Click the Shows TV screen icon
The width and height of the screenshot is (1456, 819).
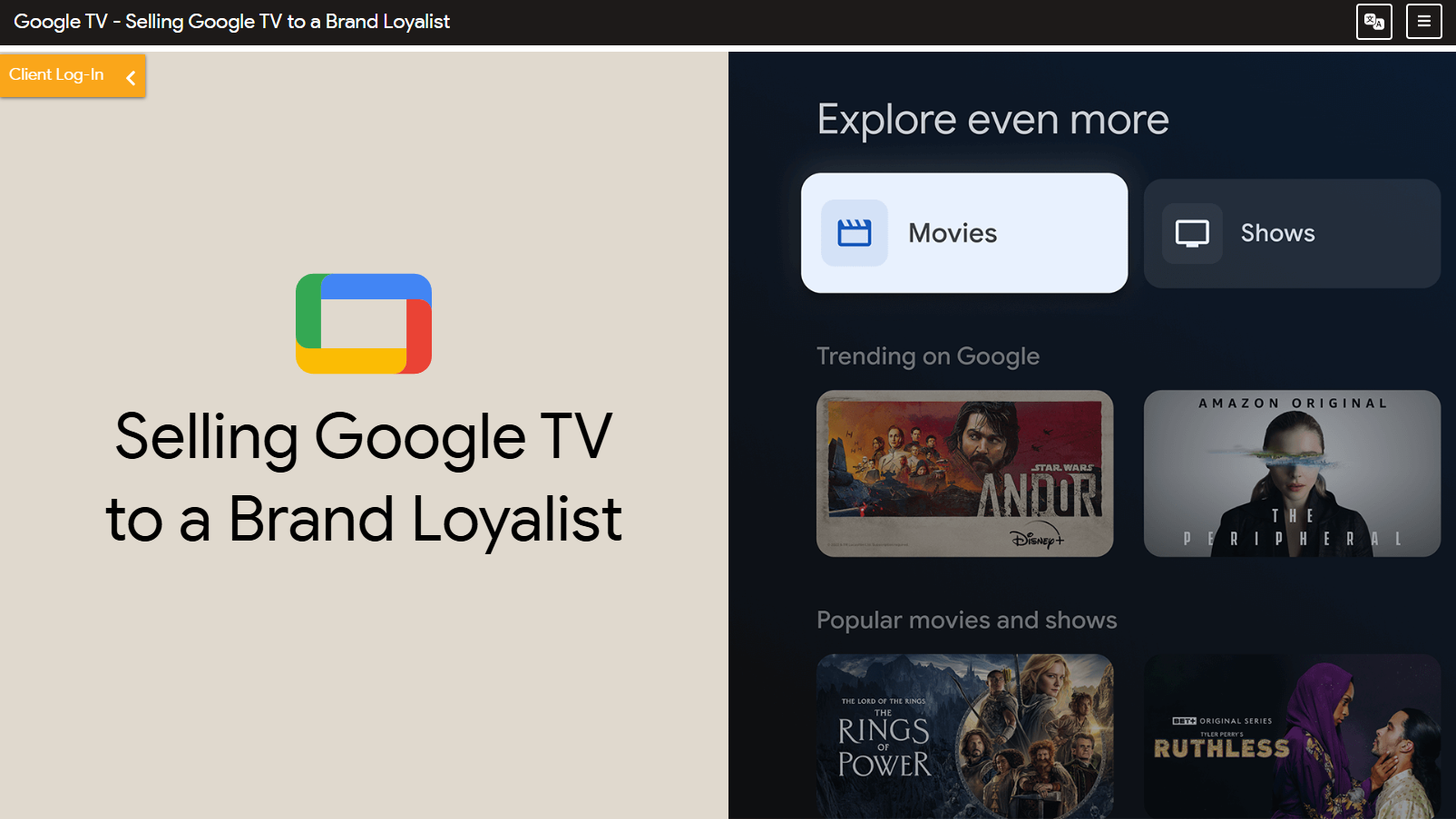1192,233
